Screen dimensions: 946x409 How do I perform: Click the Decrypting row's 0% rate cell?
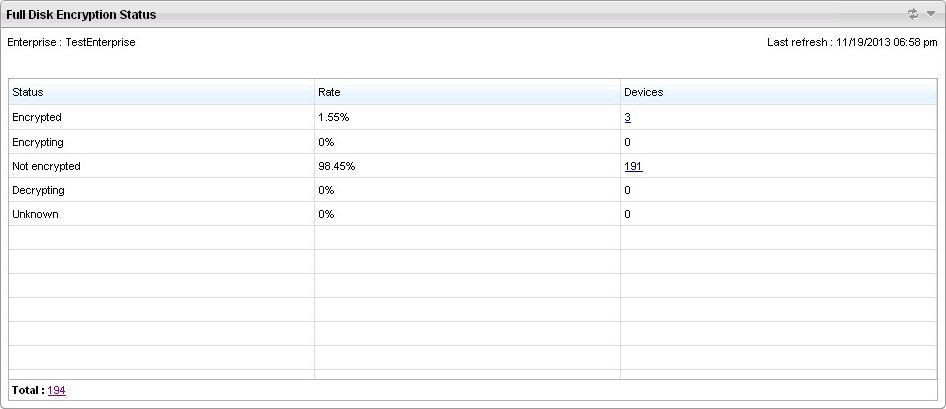click(326, 190)
